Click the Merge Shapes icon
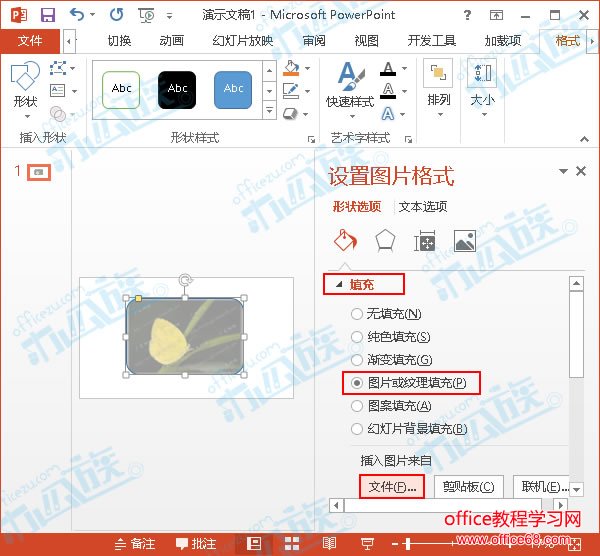The width and height of the screenshot is (600, 556). click(x=58, y=114)
